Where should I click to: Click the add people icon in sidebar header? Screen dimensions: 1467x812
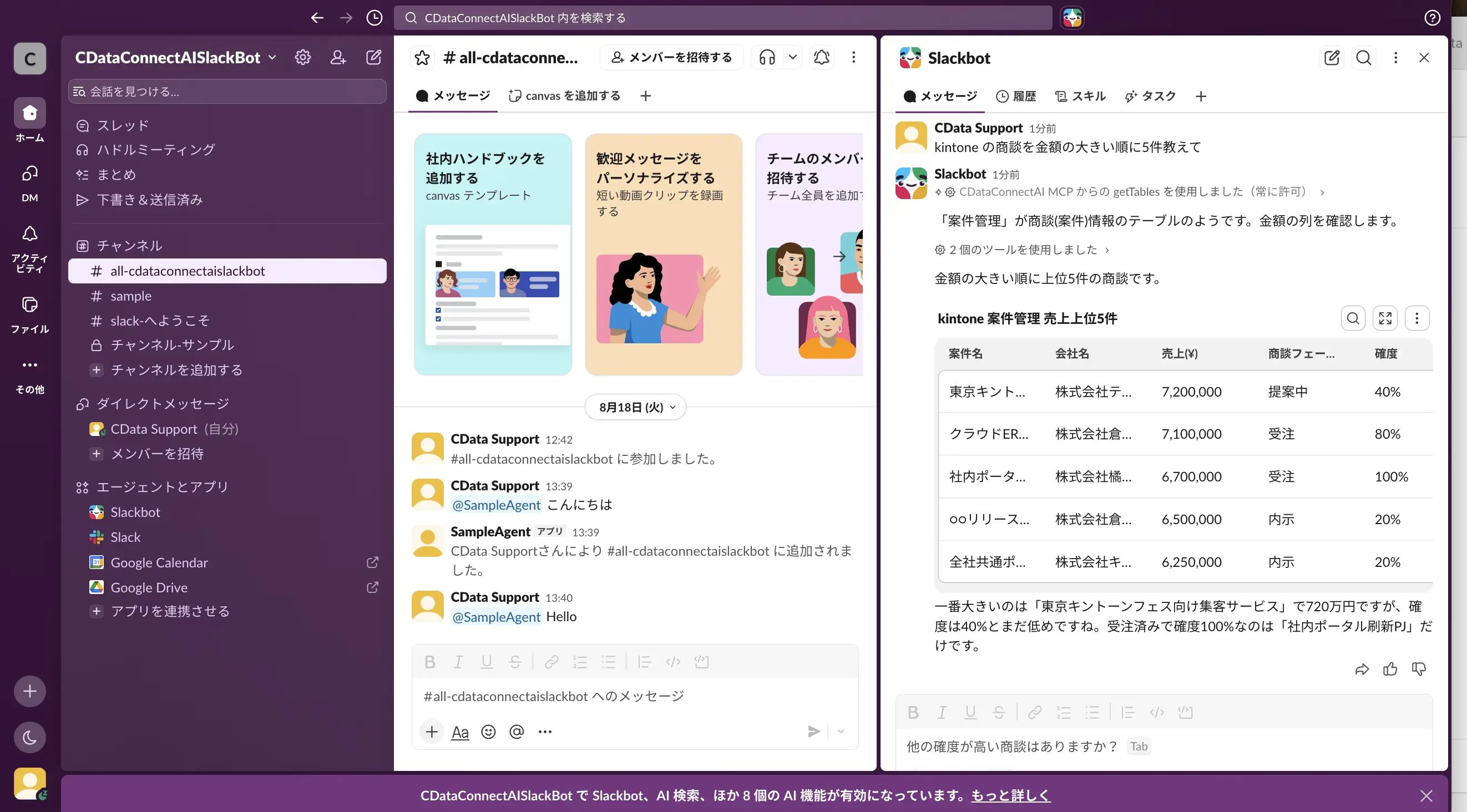coord(338,58)
